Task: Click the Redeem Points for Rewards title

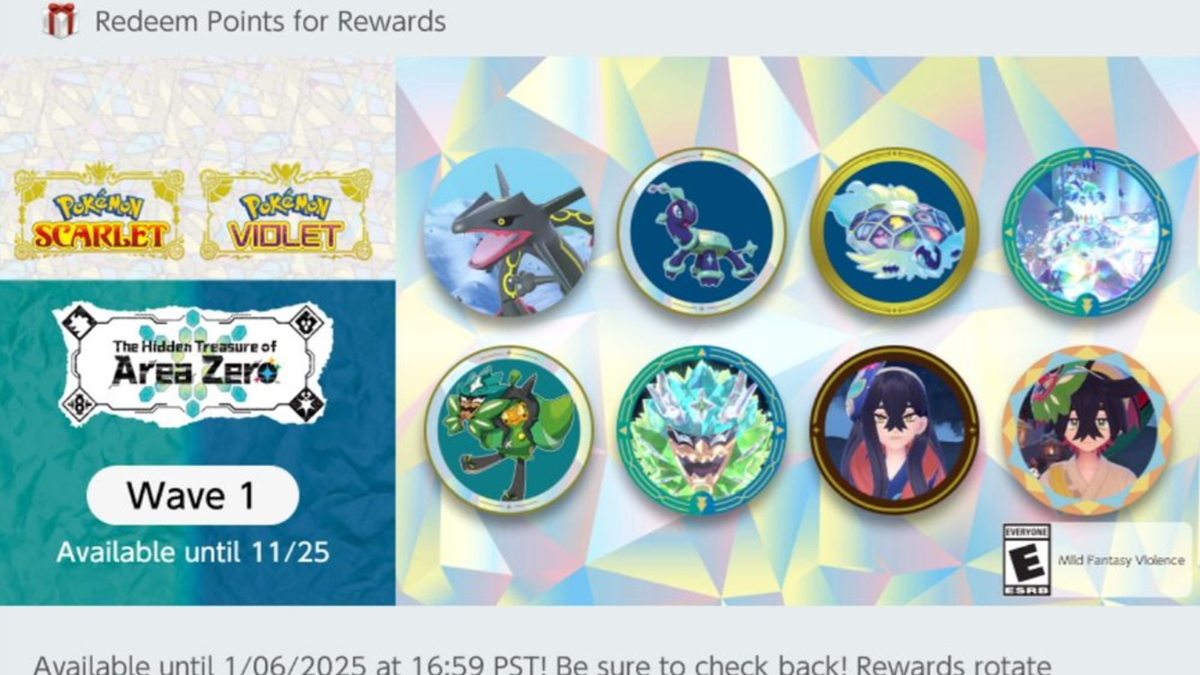Action: [x=270, y=21]
